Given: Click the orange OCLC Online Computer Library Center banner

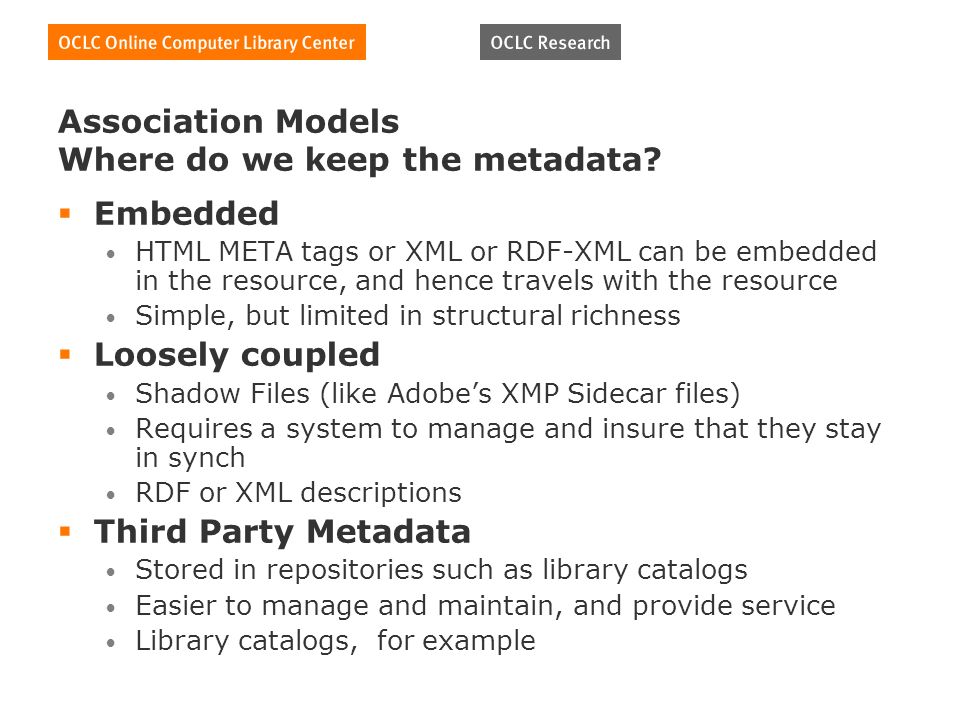Looking at the screenshot, I should (x=207, y=42).
